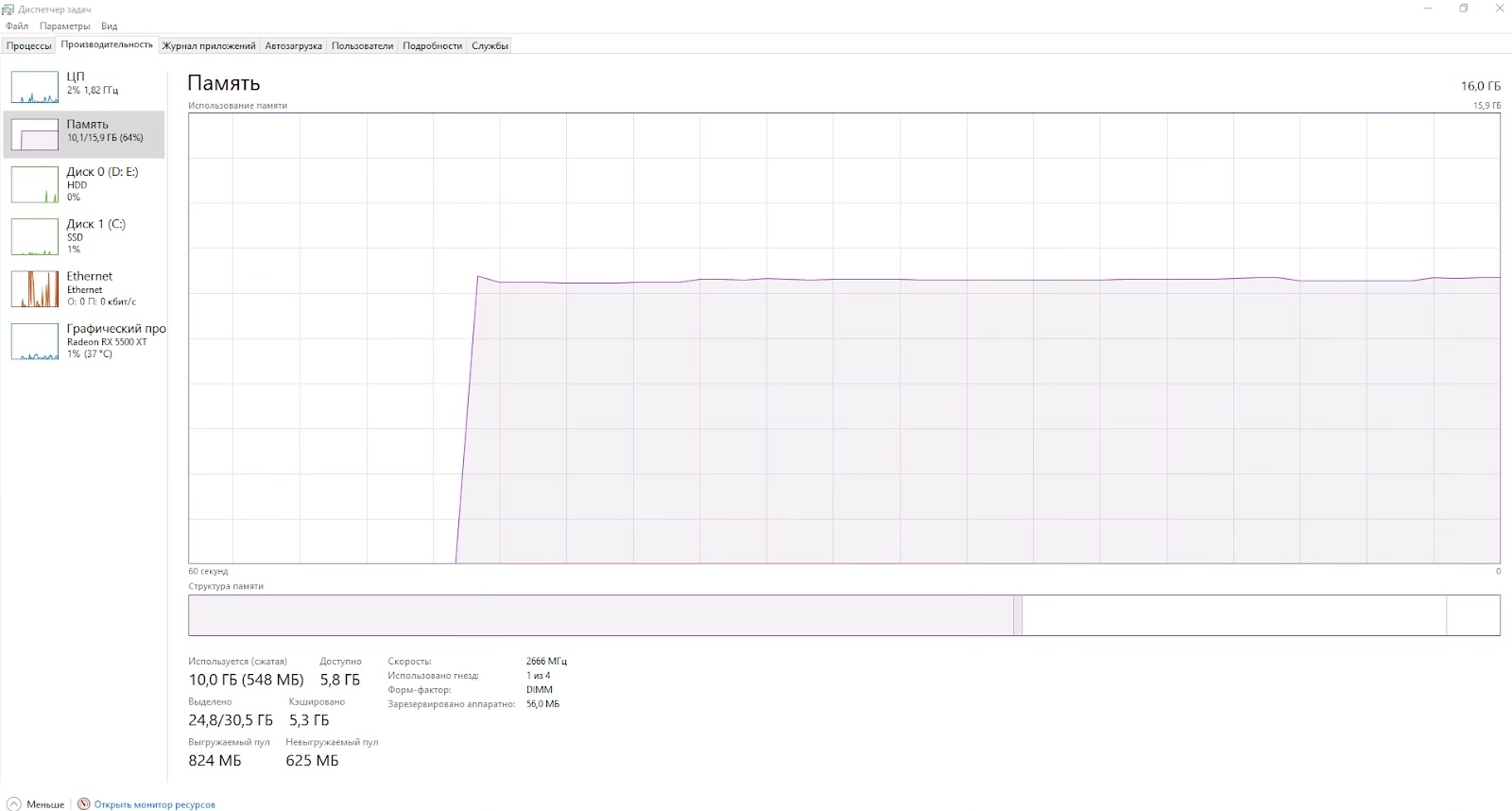The height and width of the screenshot is (811, 1512).
Task: Switch to the Процессы tab
Action: tap(29, 45)
